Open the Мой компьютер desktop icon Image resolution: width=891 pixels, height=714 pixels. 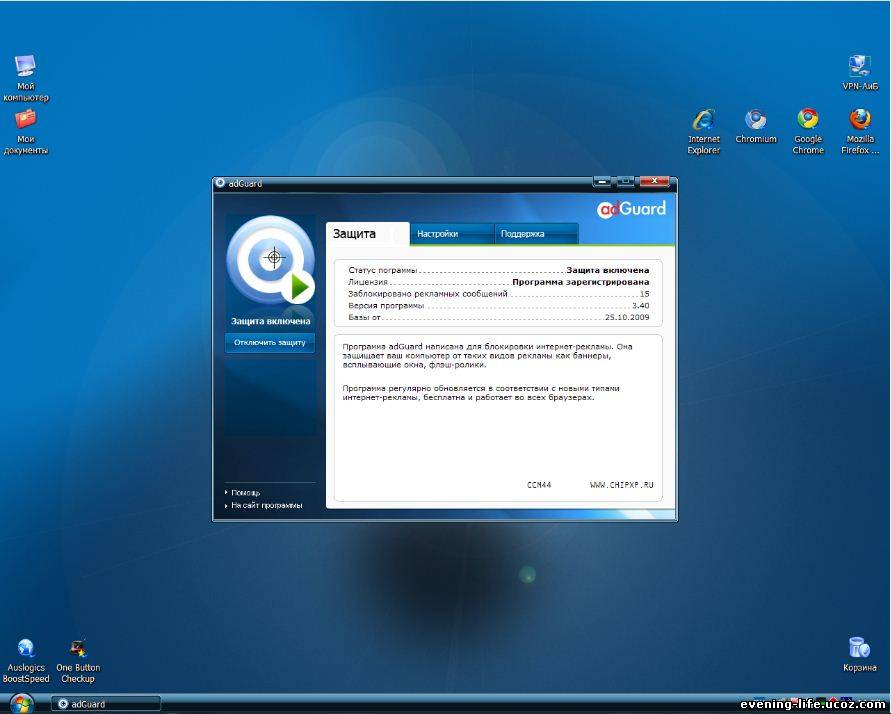[x=26, y=78]
